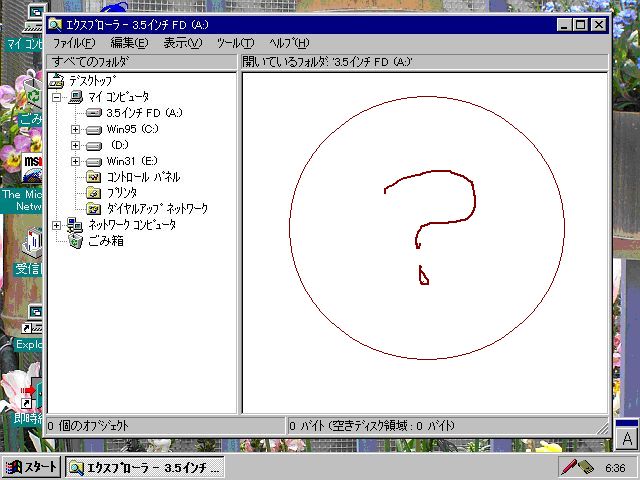The image size is (640, 480).
Task: Click the Explorer title bar system icon
Action: (56, 25)
